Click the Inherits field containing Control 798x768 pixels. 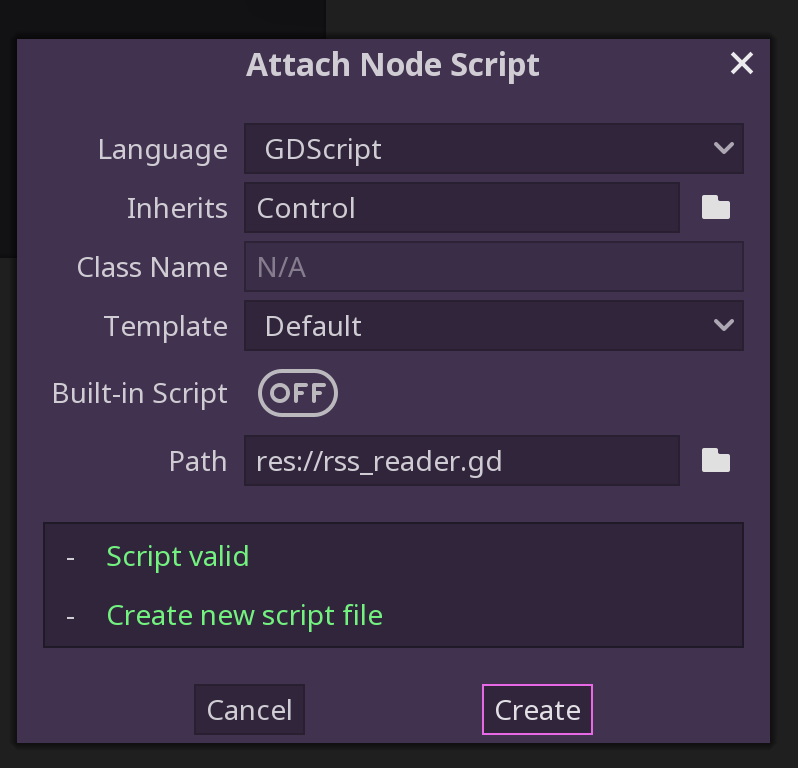click(462, 208)
